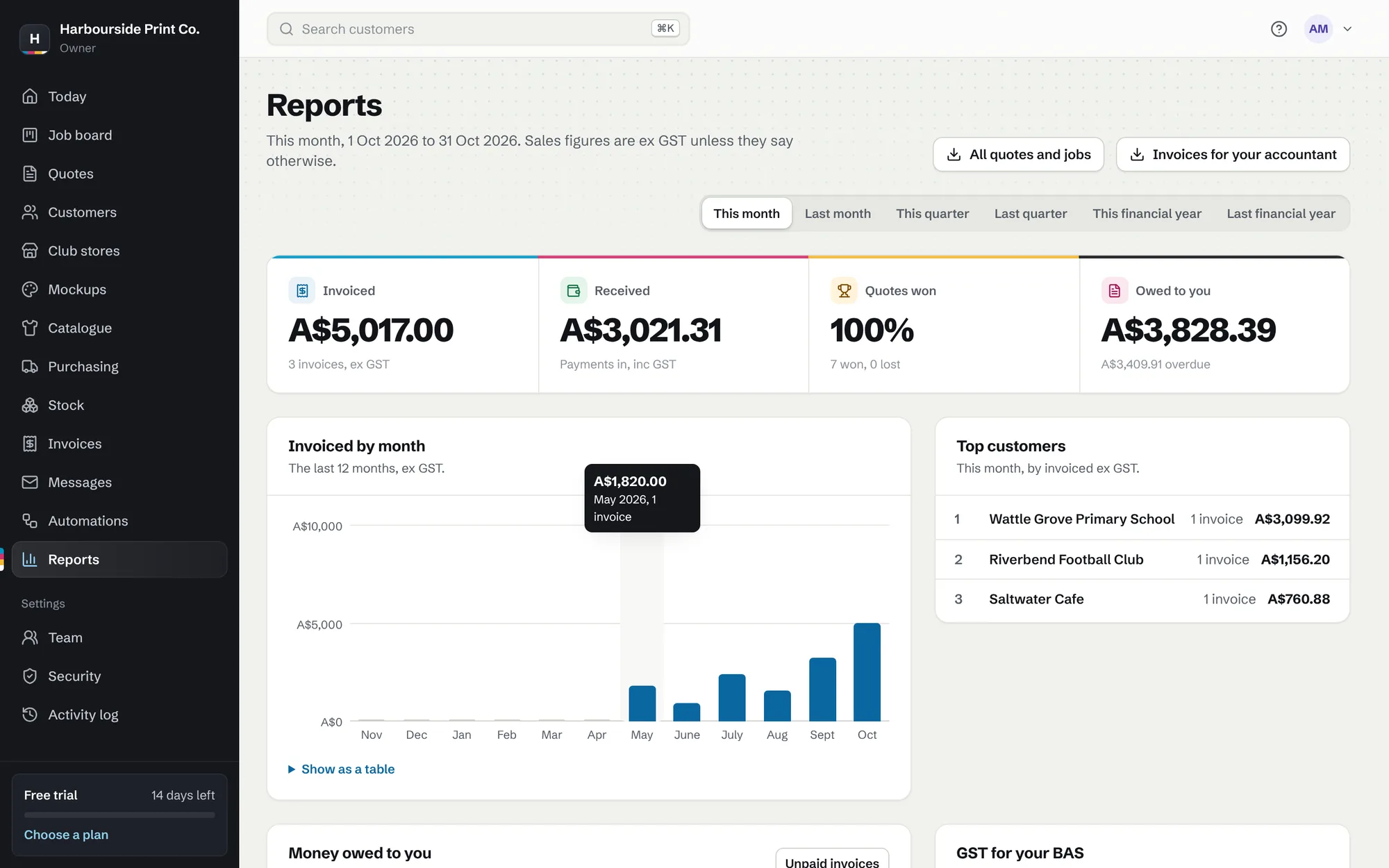This screenshot has width=1389, height=868.
Task: Switch to This financial year
Action: (x=1147, y=213)
